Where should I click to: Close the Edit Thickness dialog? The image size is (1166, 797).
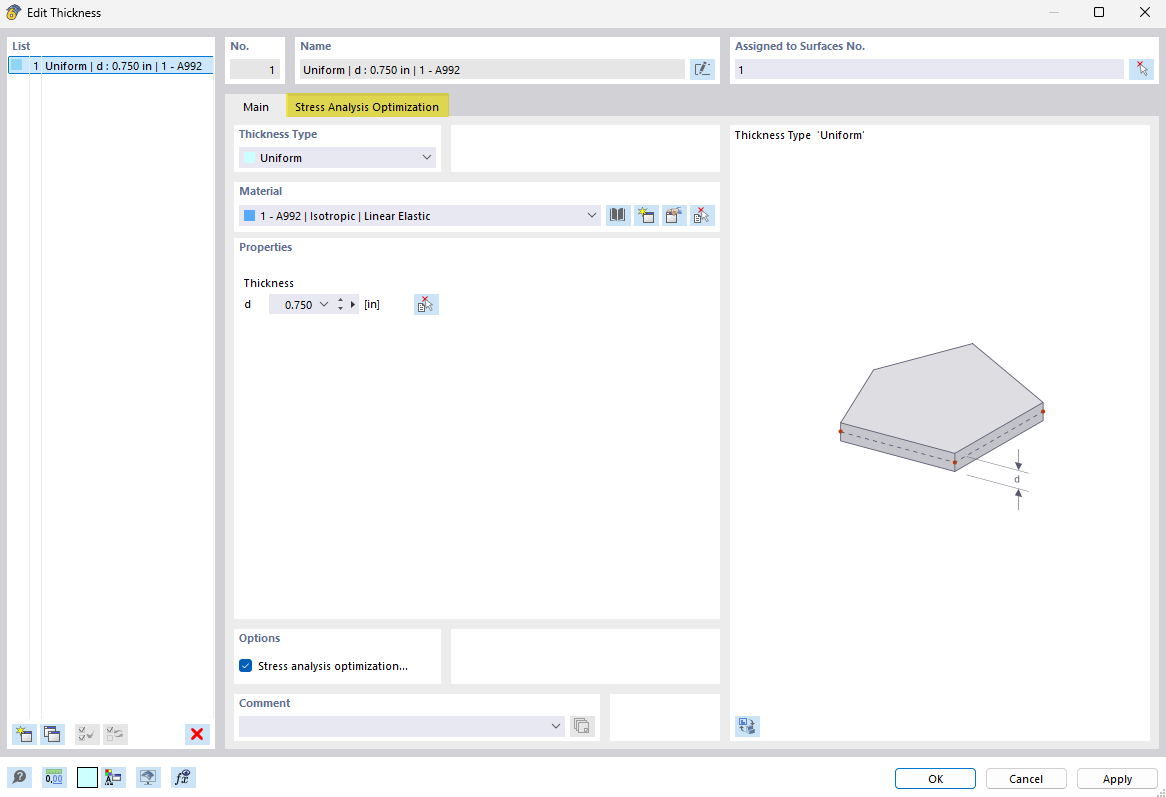click(1144, 13)
